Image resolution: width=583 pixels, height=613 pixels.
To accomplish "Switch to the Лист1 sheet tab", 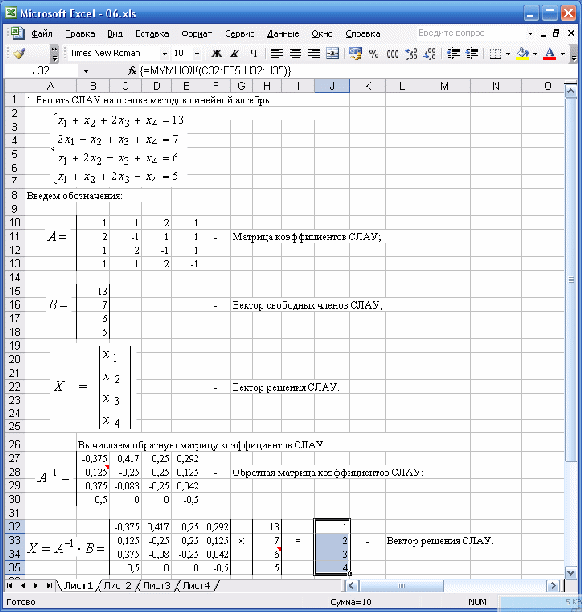I will click(x=78, y=585).
